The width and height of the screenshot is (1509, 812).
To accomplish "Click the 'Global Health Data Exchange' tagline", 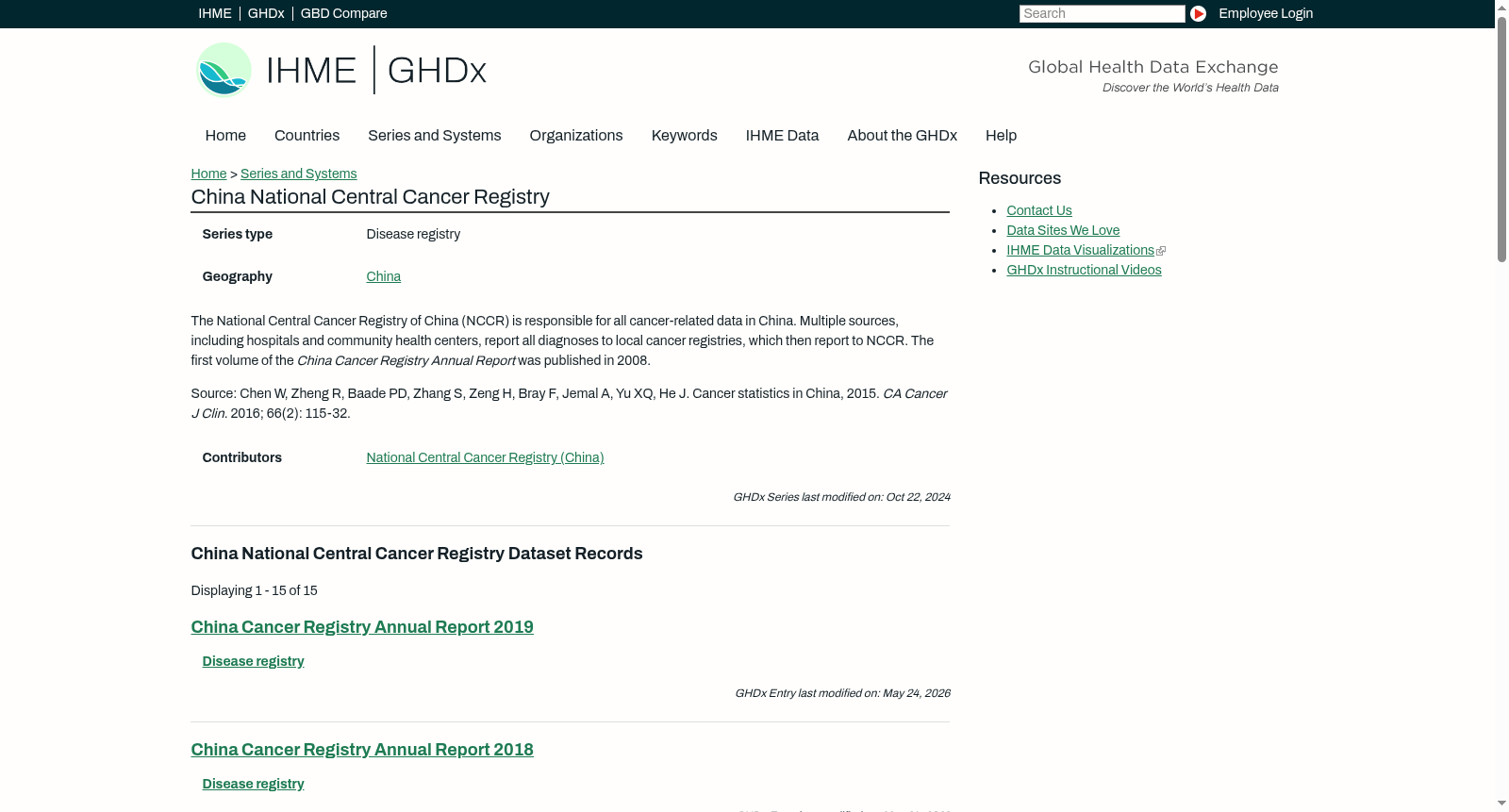I will tap(1153, 67).
